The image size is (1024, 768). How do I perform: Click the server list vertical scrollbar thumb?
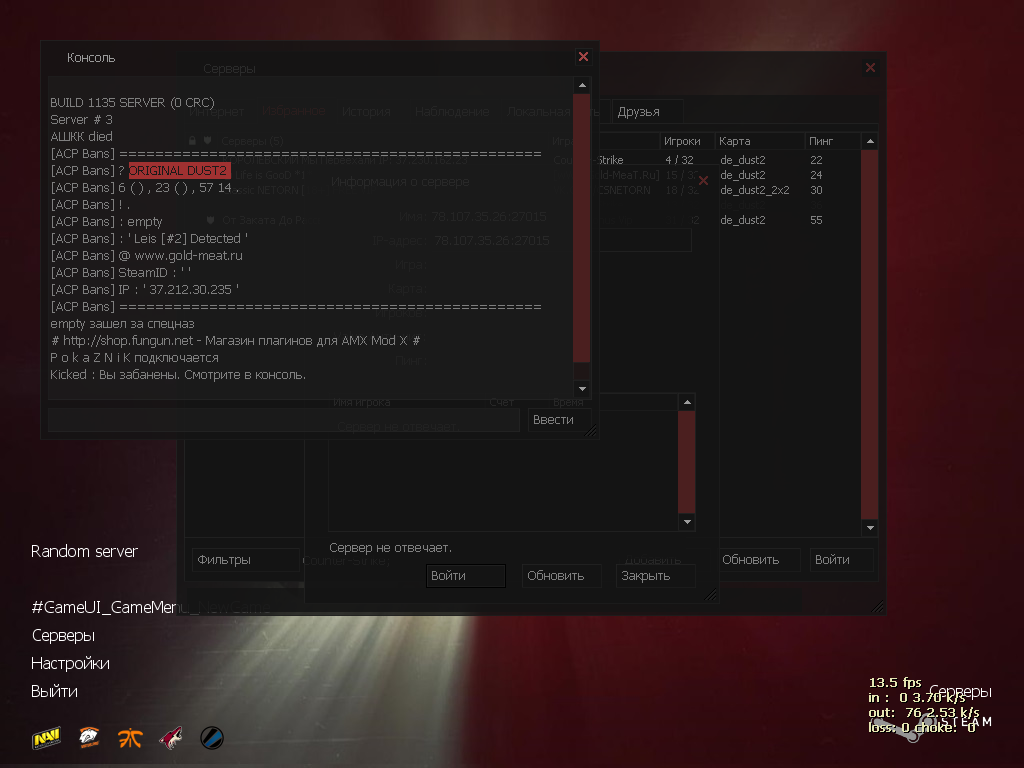click(870, 334)
